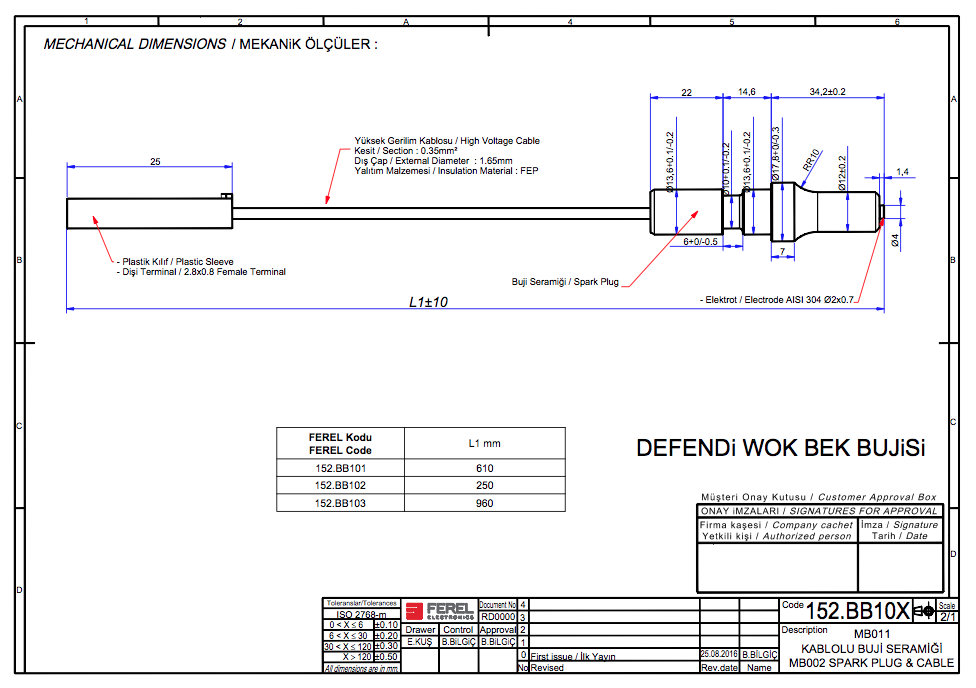The height and width of the screenshot is (688, 976).
Task: Click the spark plug ceramic body drawing
Action: tap(760, 211)
